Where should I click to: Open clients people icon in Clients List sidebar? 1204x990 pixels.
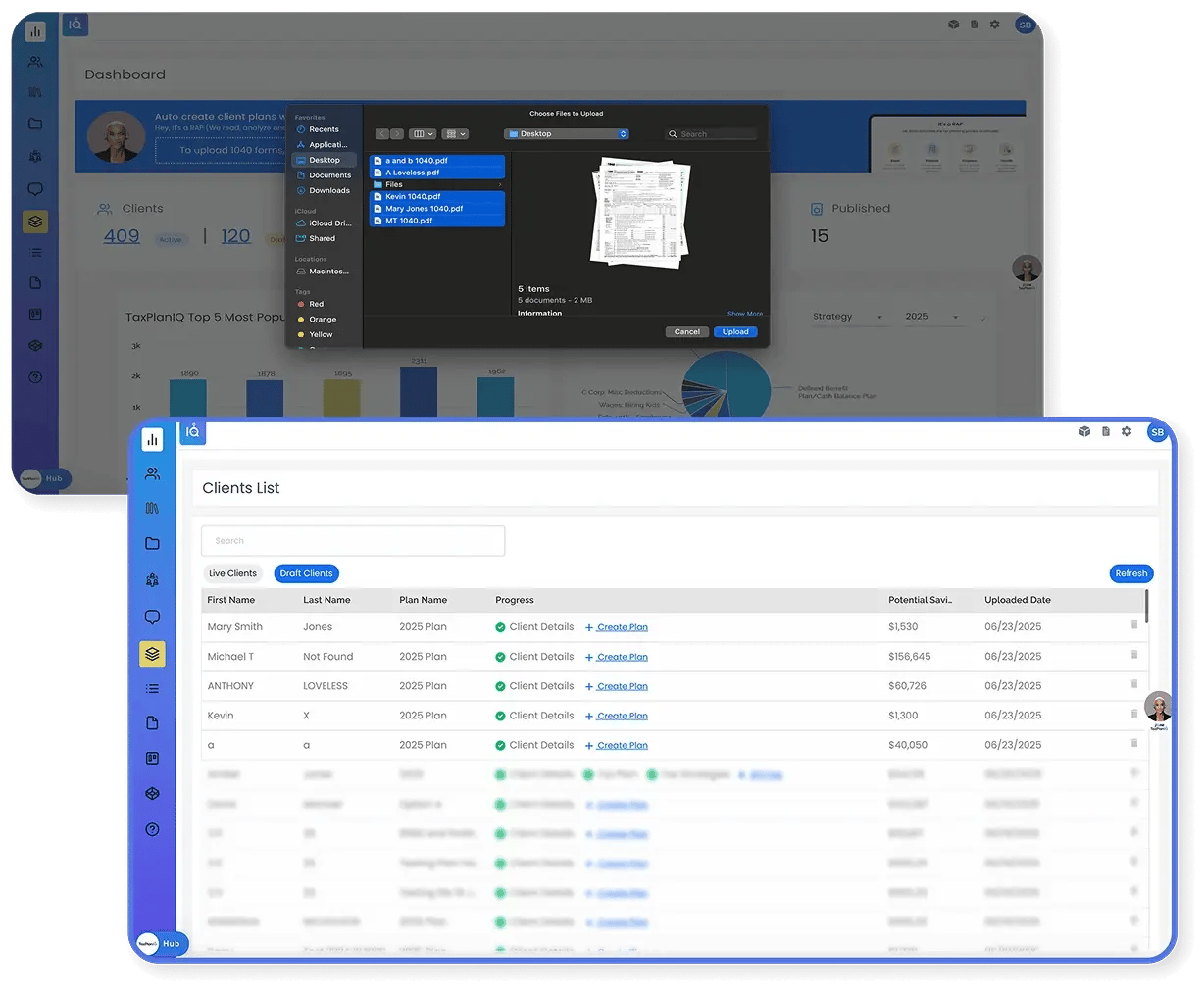click(152, 473)
